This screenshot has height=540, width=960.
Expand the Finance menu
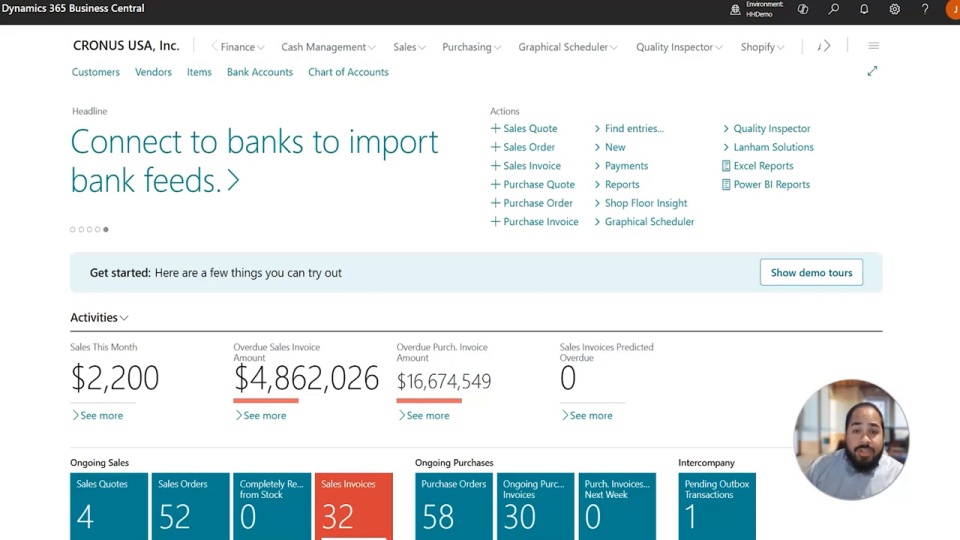click(x=242, y=47)
